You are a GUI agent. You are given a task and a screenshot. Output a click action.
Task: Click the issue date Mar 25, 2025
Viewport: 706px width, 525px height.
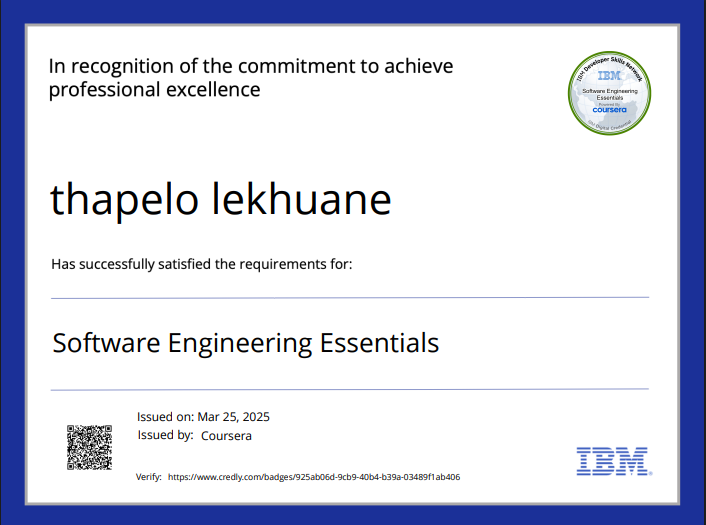click(x=234, y=417)
